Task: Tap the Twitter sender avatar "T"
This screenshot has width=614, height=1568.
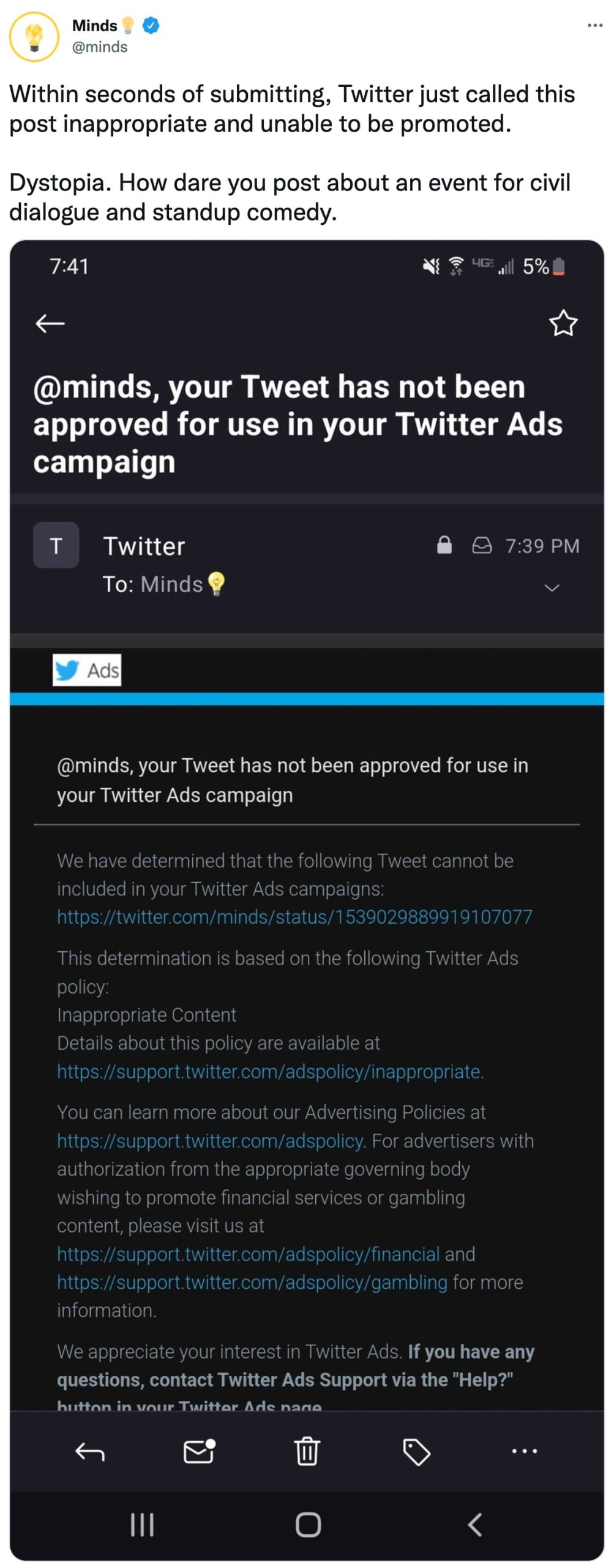Action: click(56, 545)
